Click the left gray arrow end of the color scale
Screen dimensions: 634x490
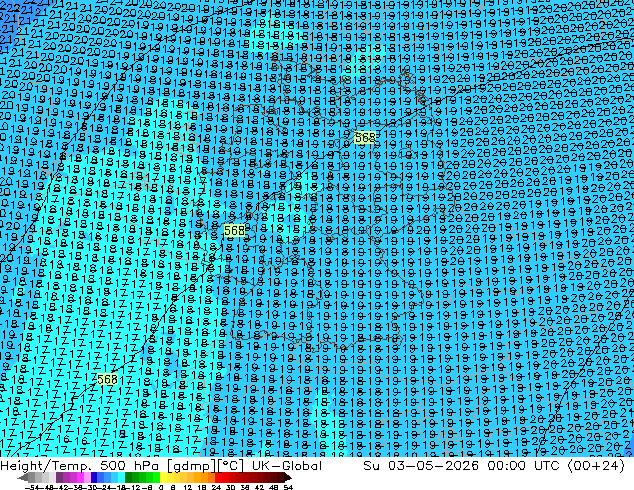point(23,477)
